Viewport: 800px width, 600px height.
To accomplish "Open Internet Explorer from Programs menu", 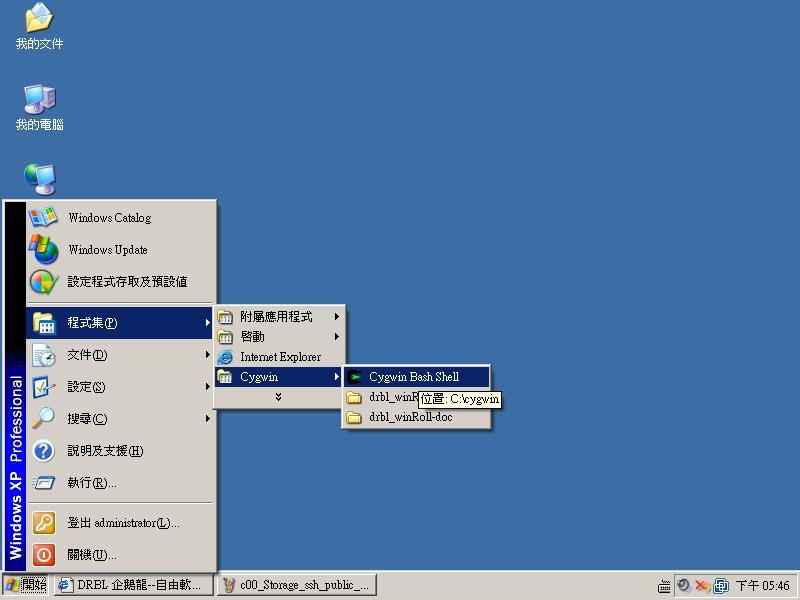I will (279, 357).
